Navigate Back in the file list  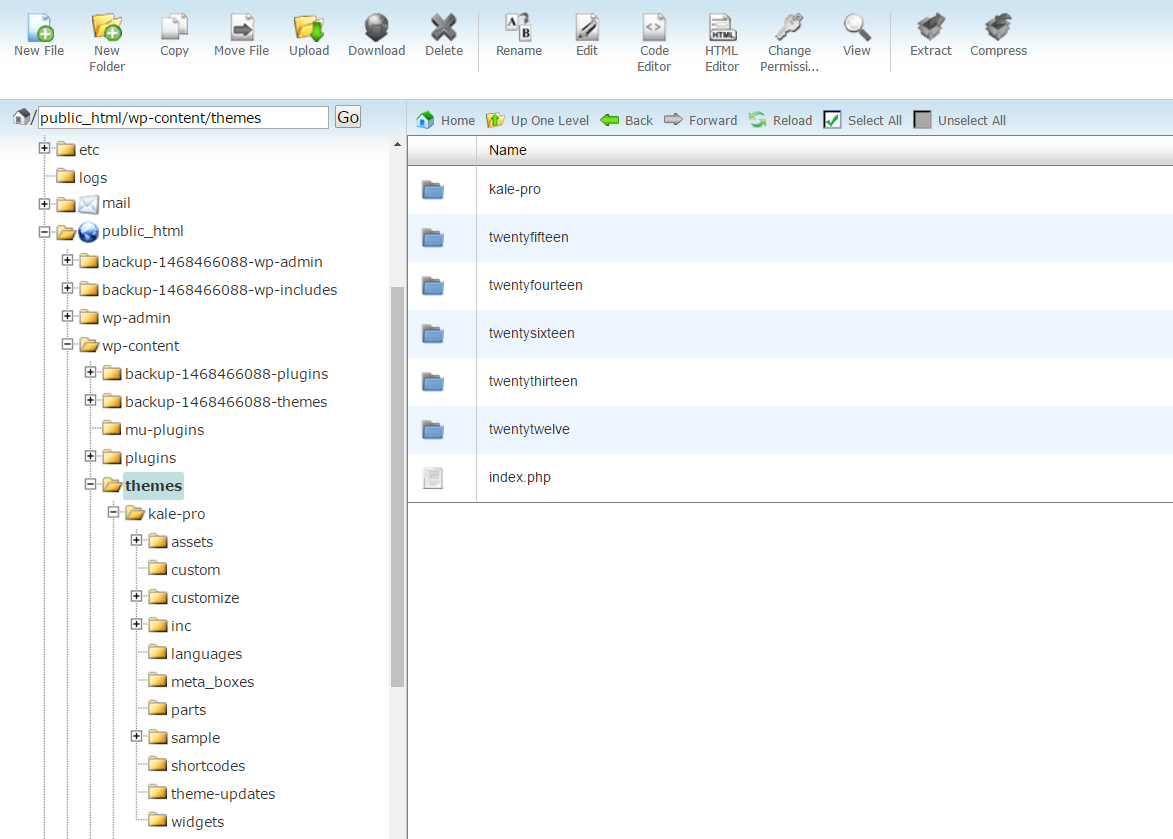click(x=626, y=120)
